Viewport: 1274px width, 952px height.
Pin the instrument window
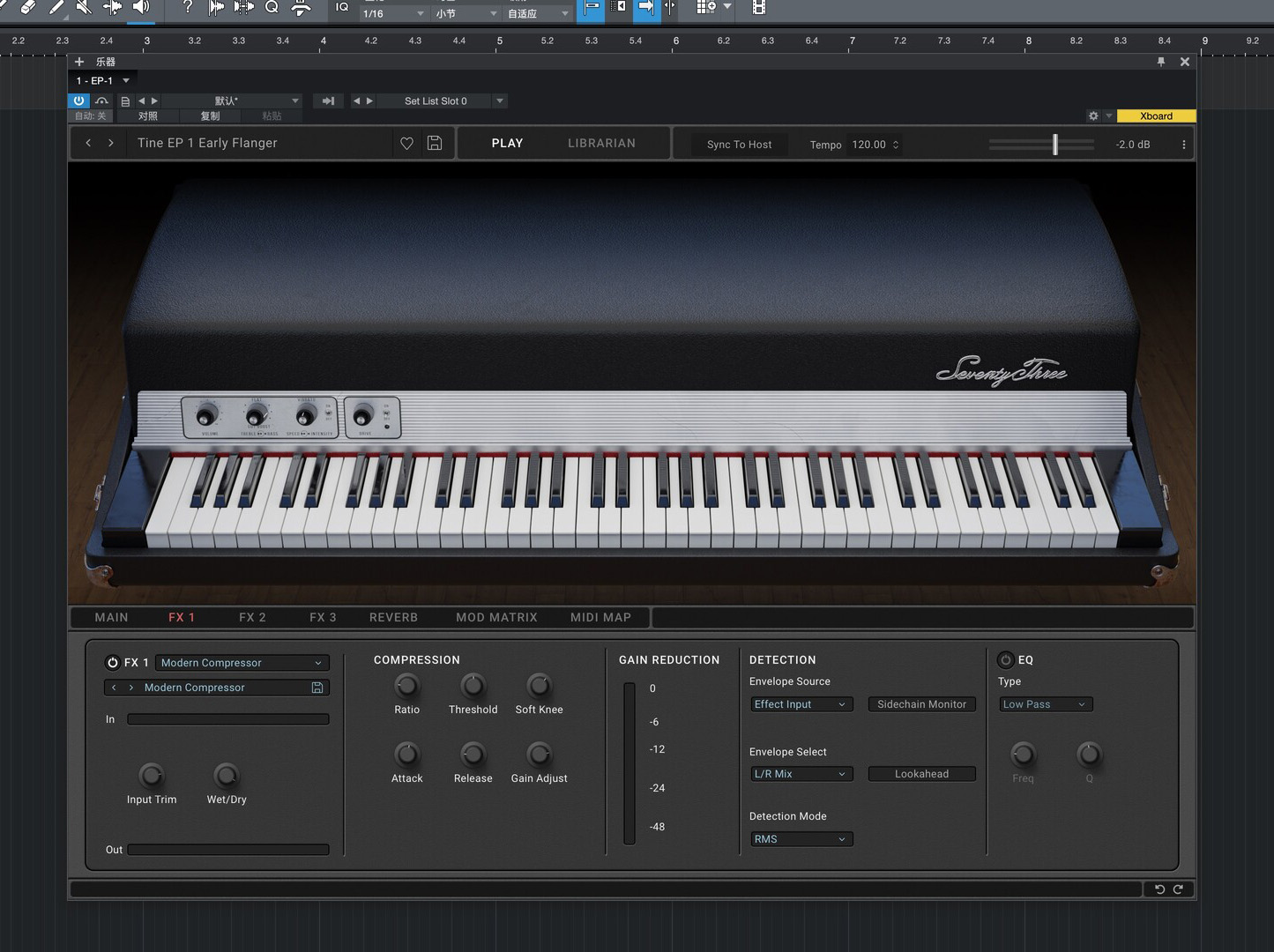[1161, 62]
